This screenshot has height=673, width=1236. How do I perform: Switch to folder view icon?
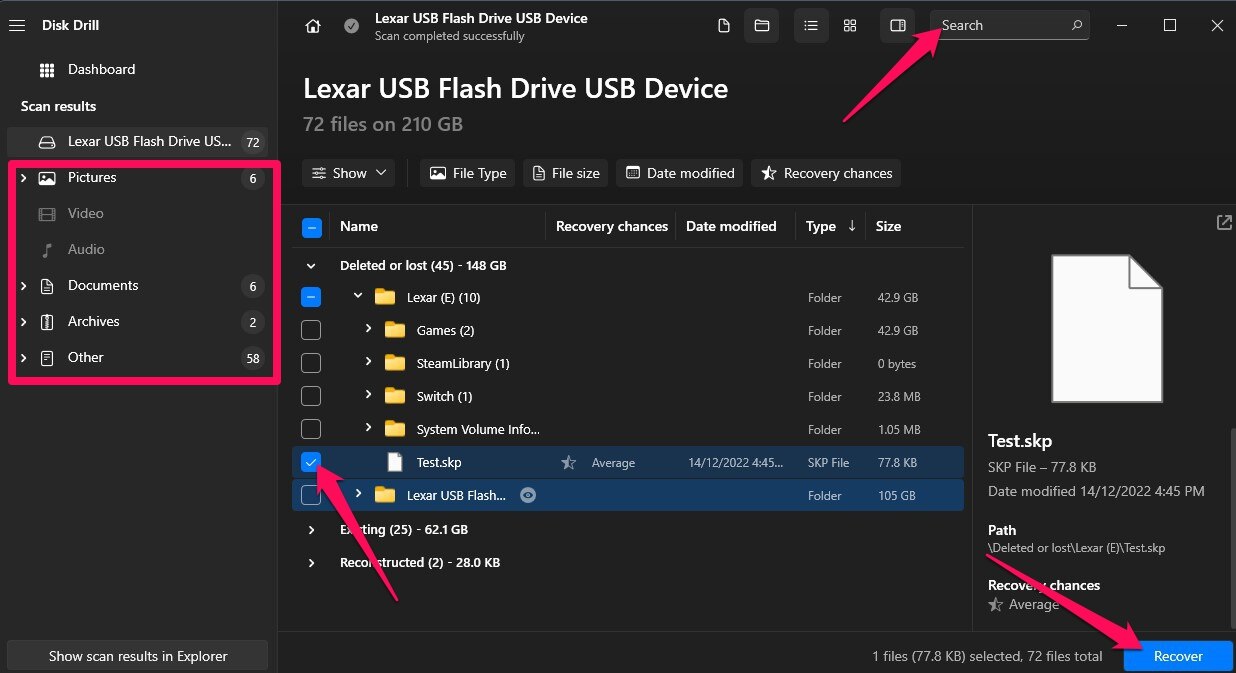761,26
